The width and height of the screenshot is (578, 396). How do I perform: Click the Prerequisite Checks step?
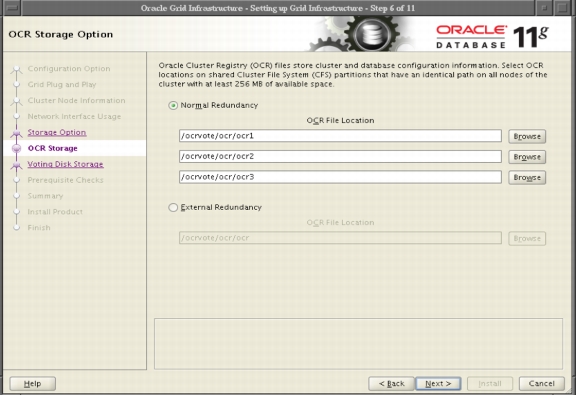(x=65, y=180)
